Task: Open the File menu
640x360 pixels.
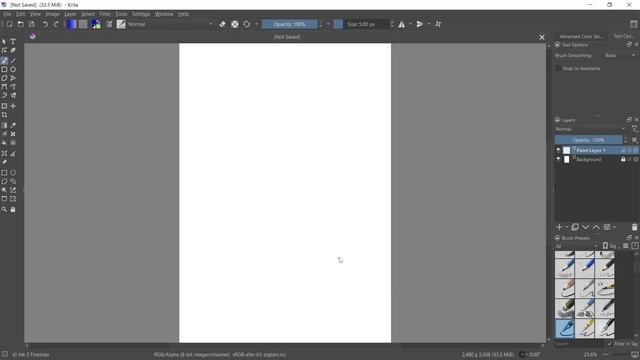Action: coord(7,14)
